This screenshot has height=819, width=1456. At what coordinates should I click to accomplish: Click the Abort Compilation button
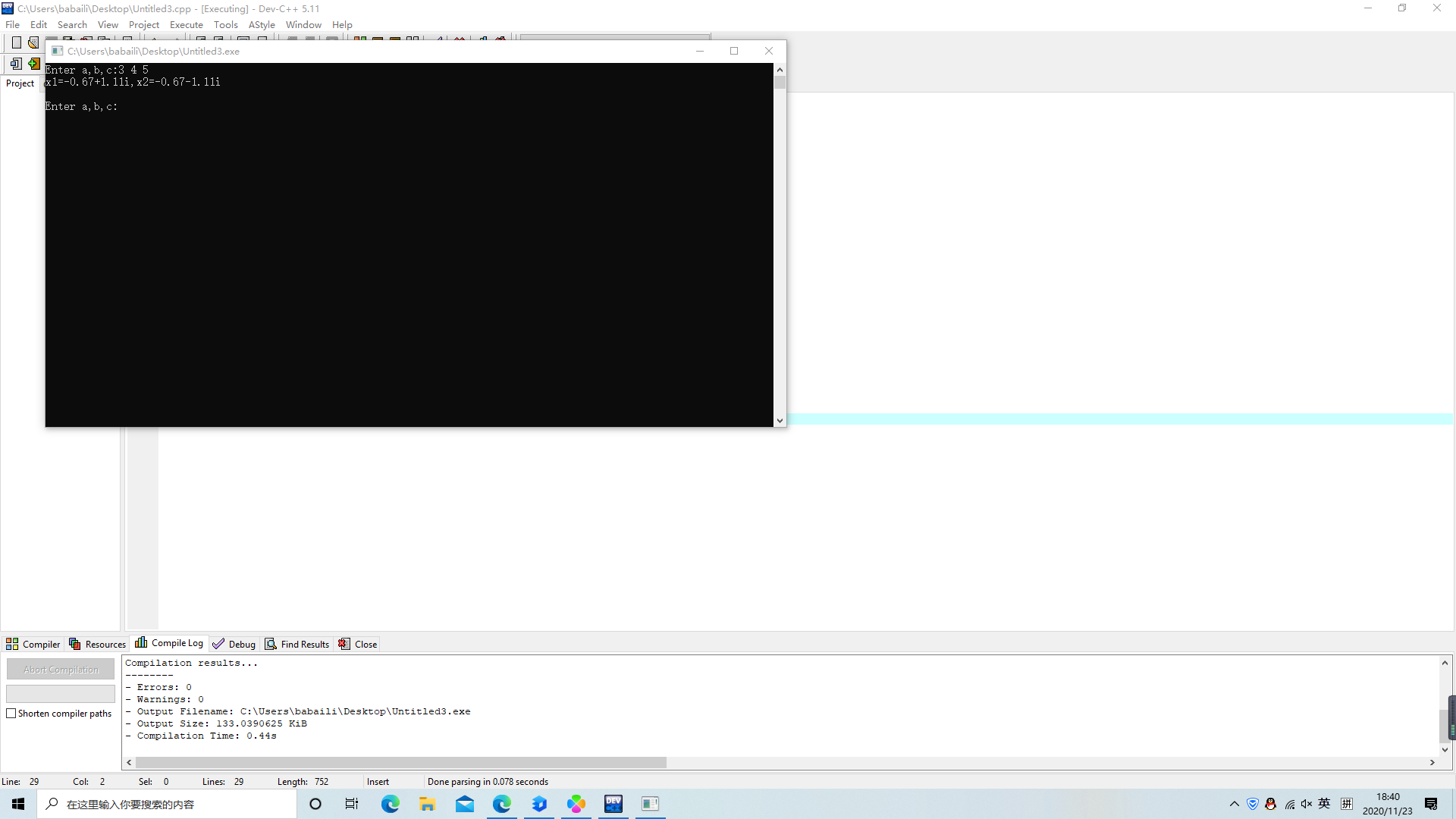(61, 670)
